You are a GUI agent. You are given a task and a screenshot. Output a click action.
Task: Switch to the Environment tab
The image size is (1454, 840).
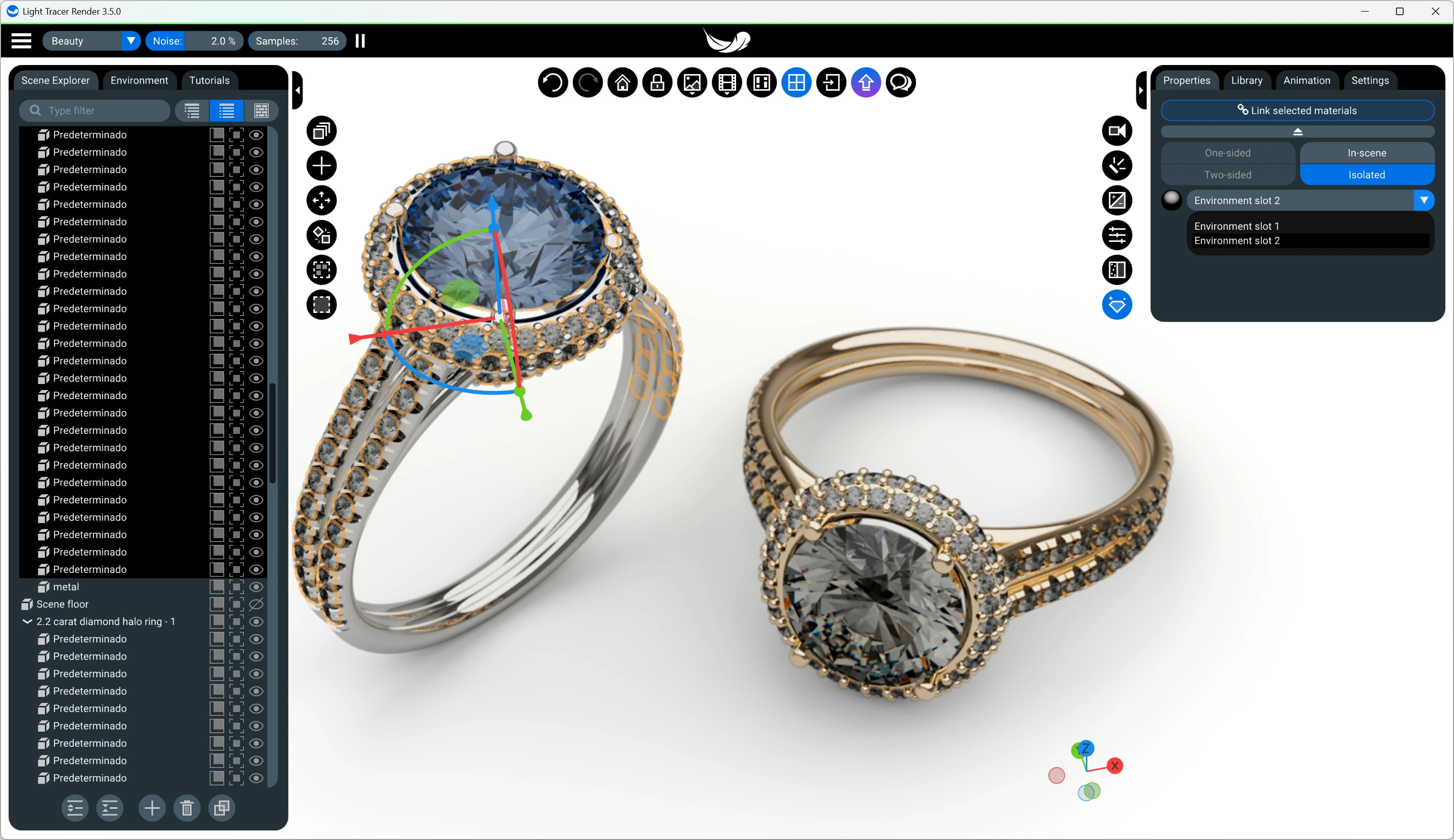click(139, 80)
